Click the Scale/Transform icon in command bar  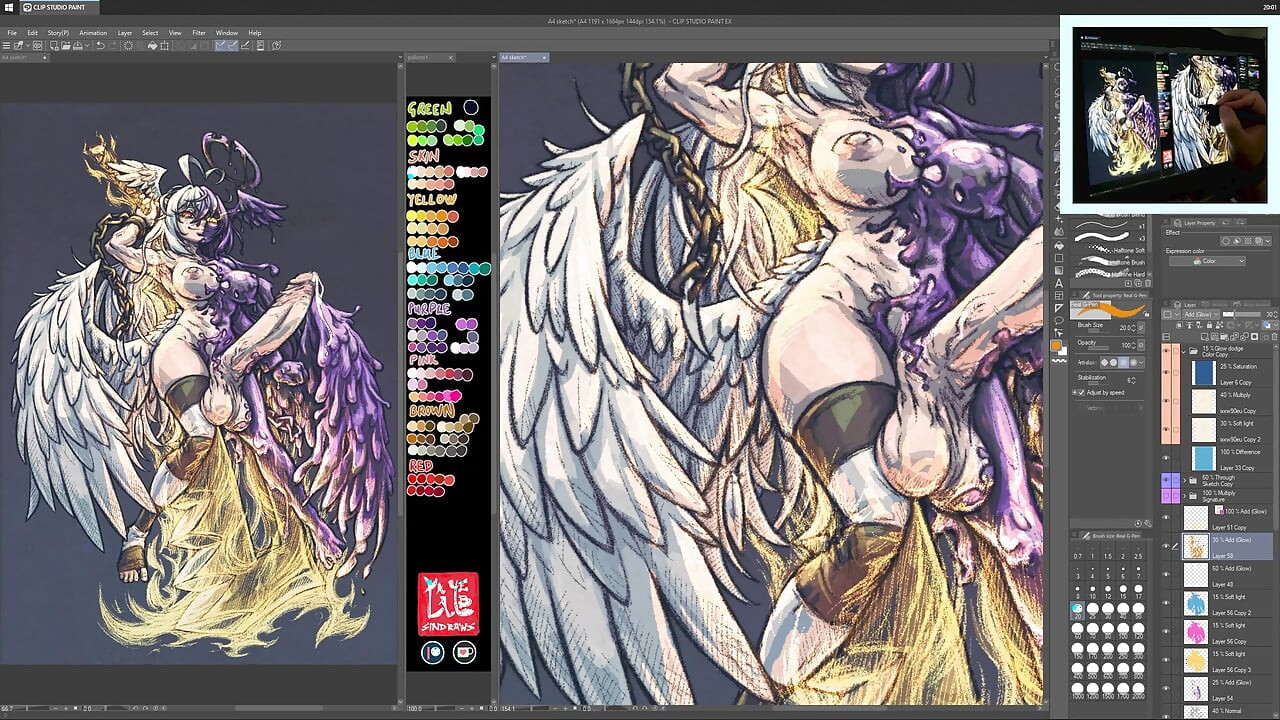click(x=165, y=46)
